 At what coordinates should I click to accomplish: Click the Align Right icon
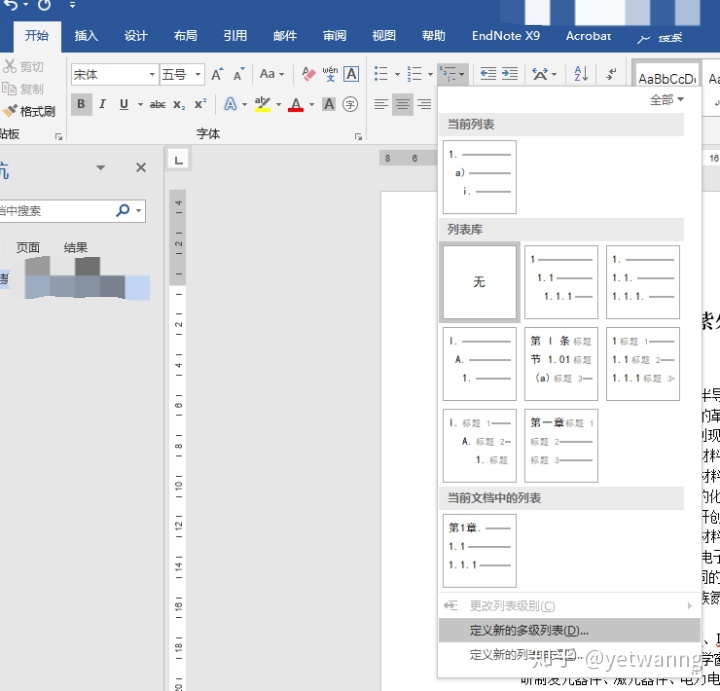click(x=424, y=104)
